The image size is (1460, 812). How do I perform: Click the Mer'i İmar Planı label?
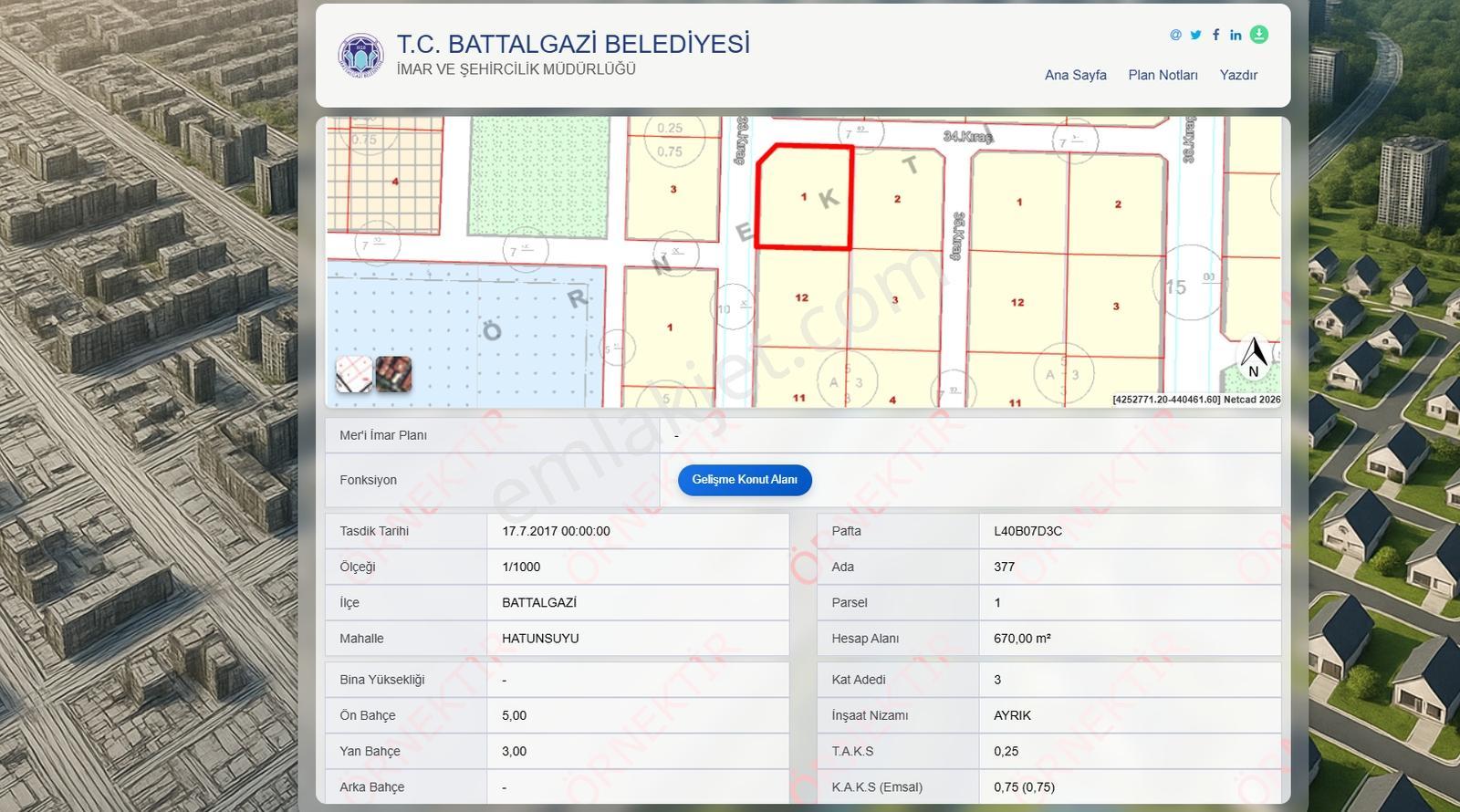point(383,435)
